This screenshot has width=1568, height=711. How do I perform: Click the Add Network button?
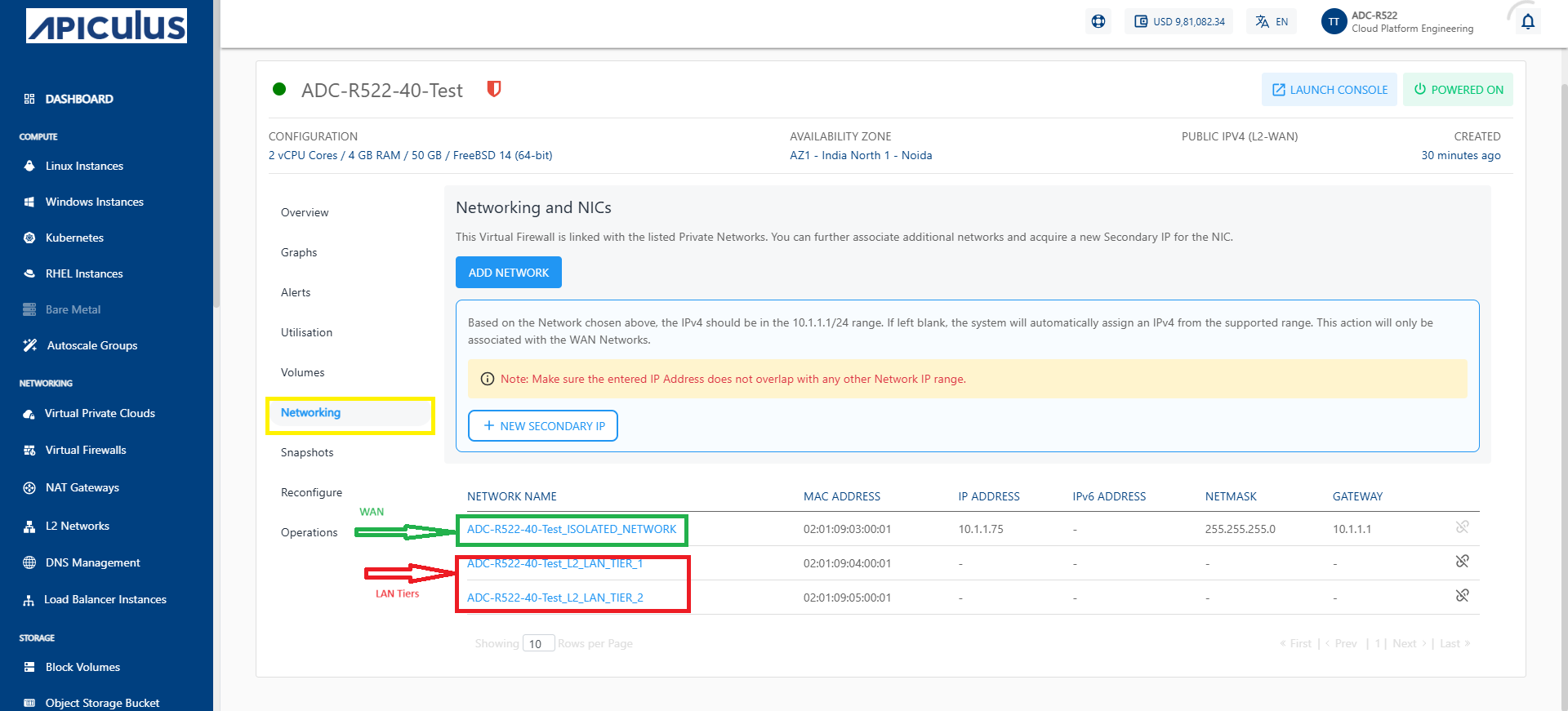(x=509, y=273)
